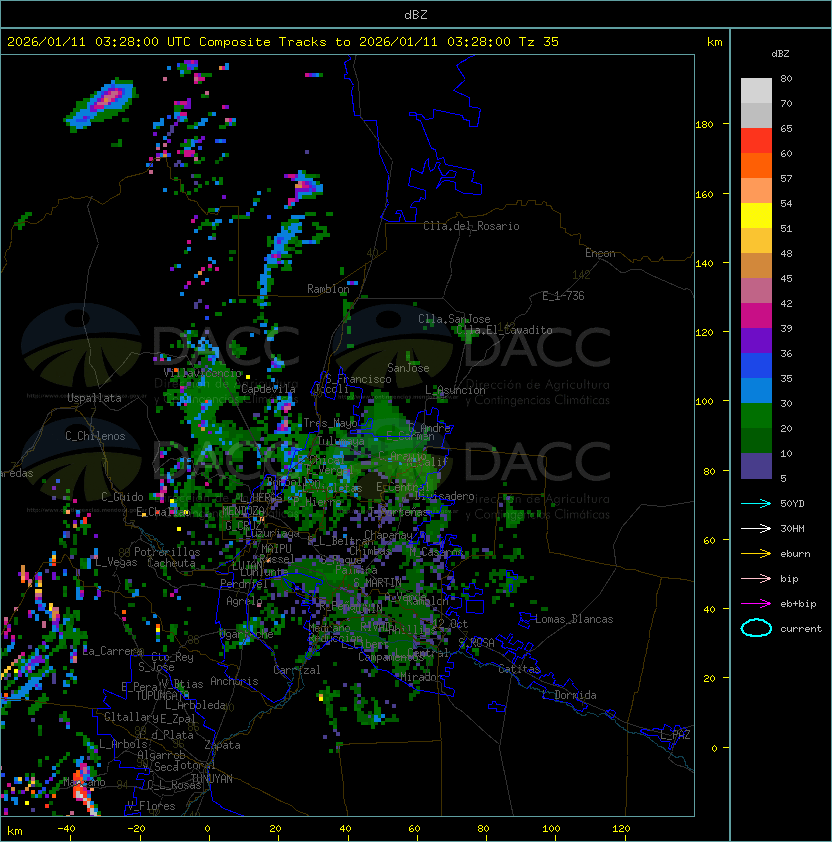
Task: Select the bright green 20-30 dBZ swatch
Action: tap(756, 416)
